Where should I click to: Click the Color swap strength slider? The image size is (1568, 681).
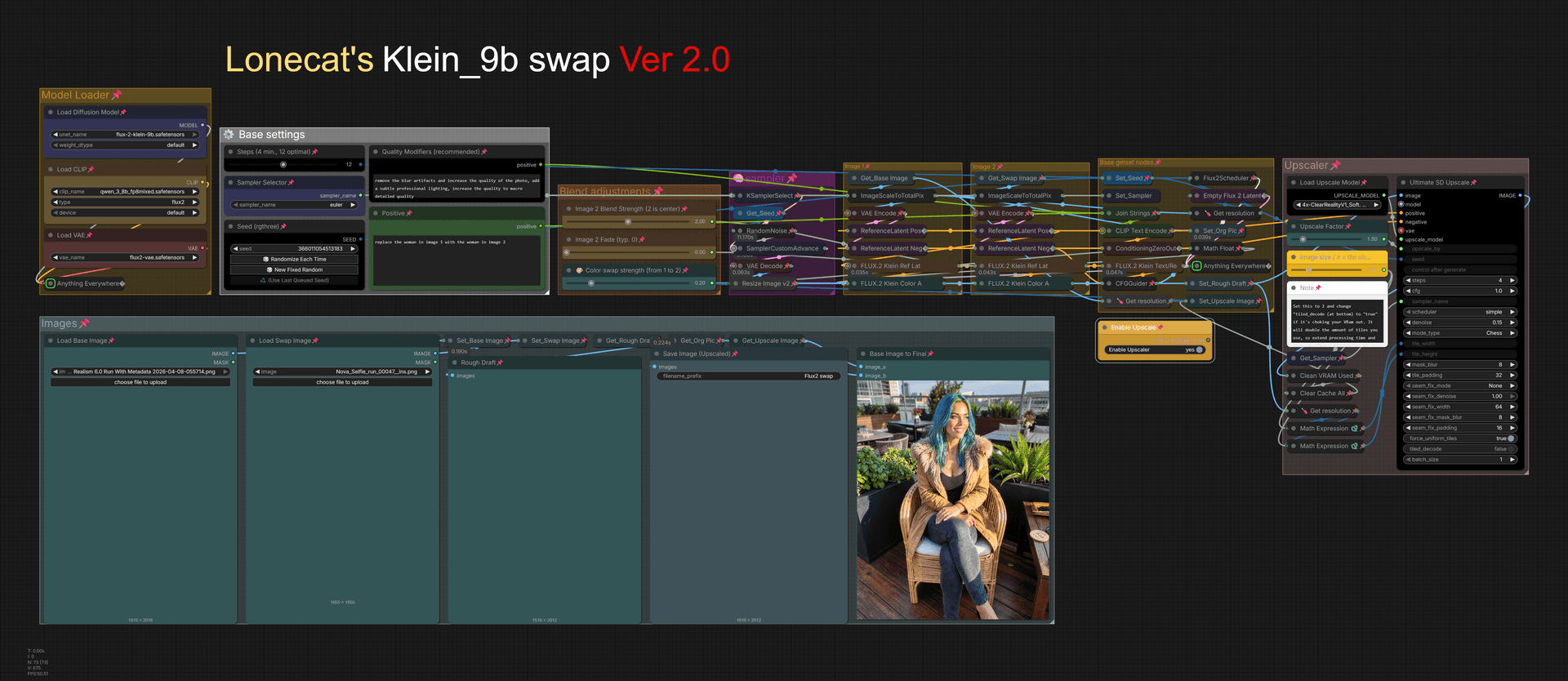click(628, 284)
